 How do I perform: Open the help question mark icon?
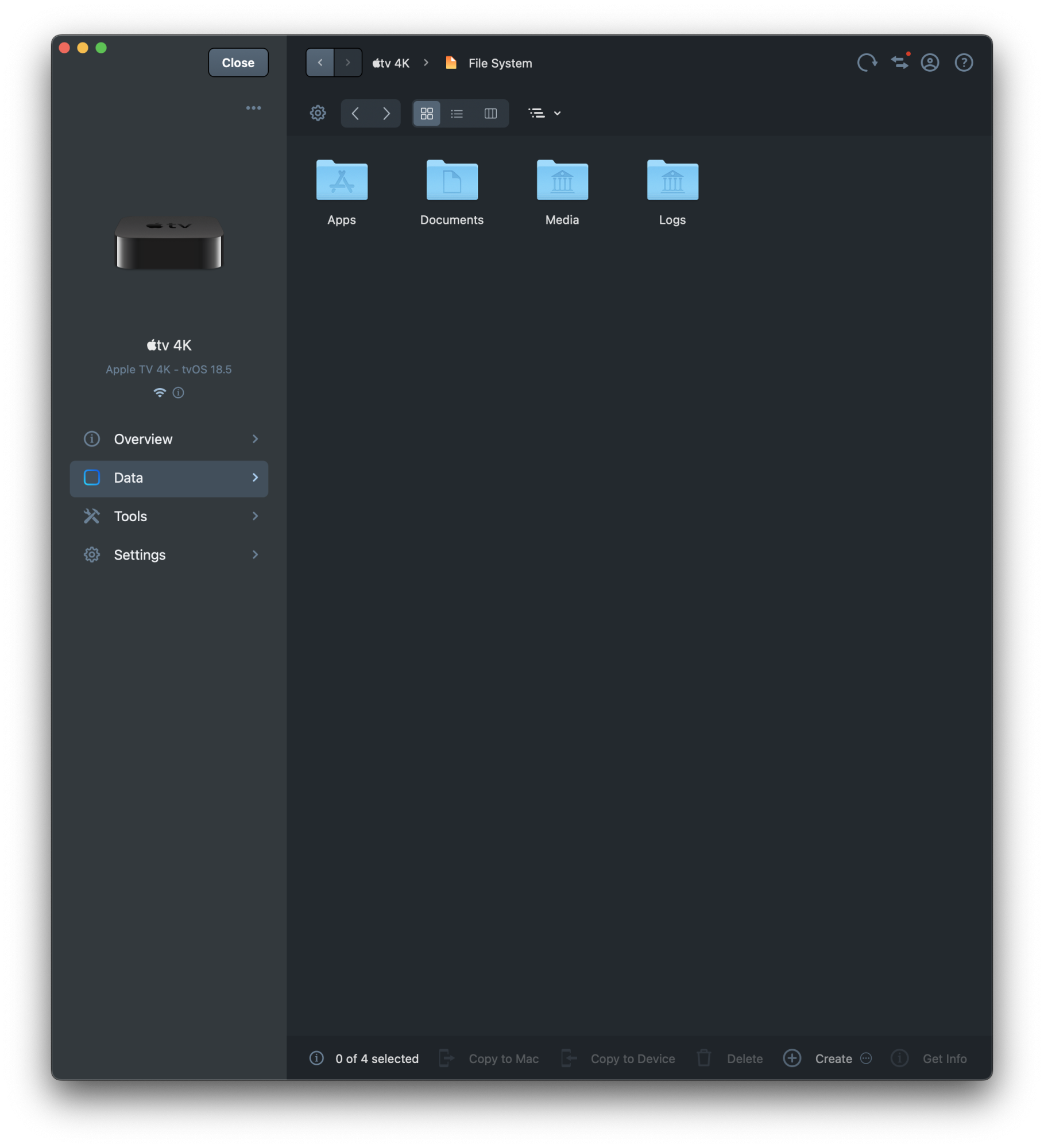pos(964,63)
